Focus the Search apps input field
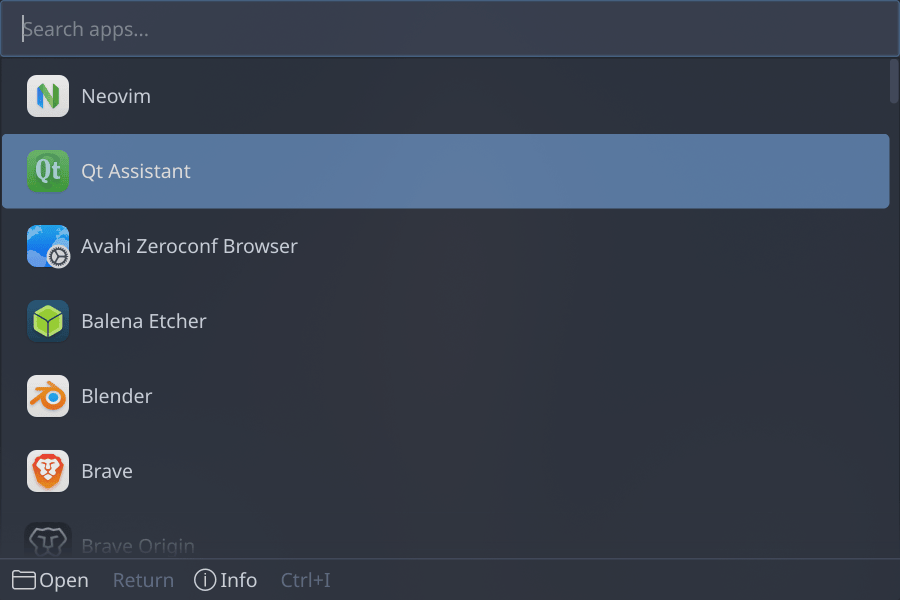 click(x=450, y=29)
